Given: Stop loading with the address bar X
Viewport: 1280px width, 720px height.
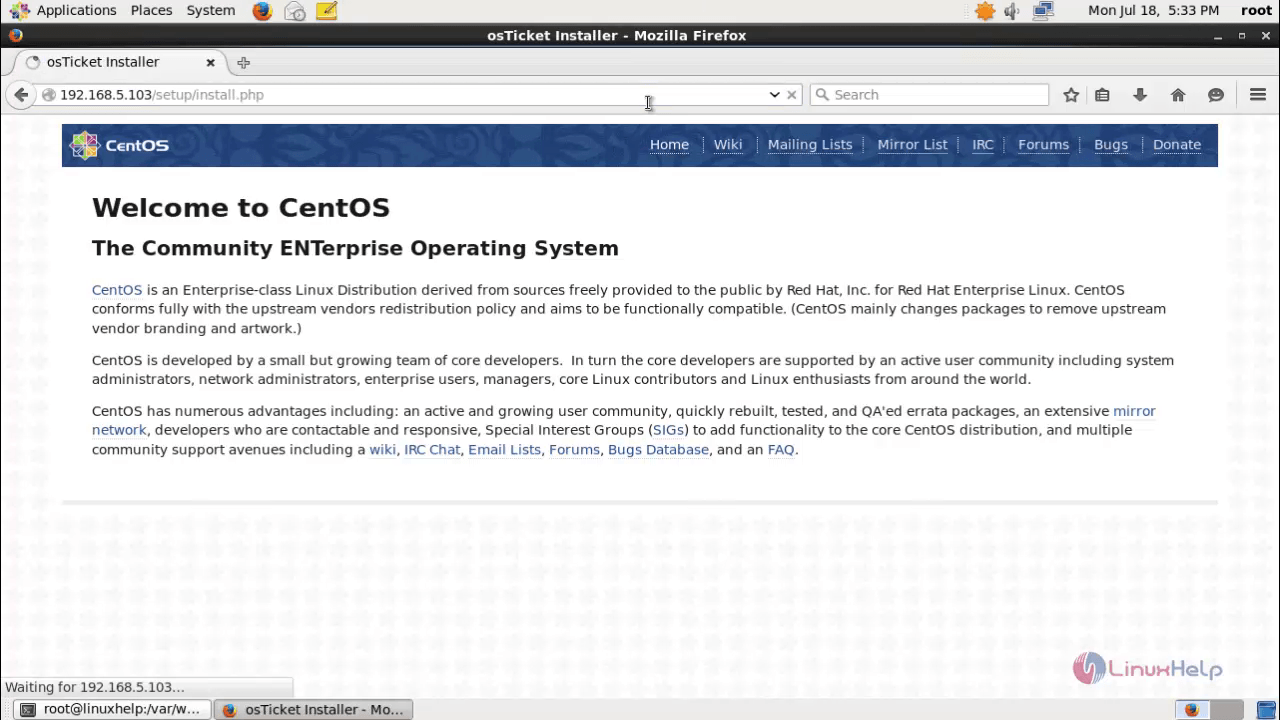Looking at the screenshot, I should coord(792,95).
